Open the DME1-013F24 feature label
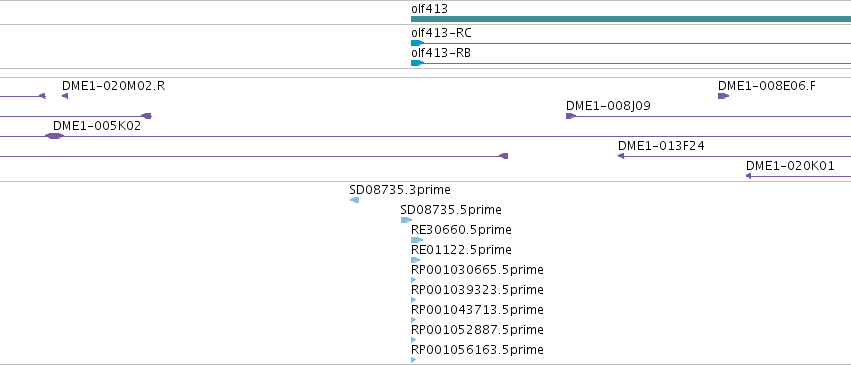 (x=661, y=145)
